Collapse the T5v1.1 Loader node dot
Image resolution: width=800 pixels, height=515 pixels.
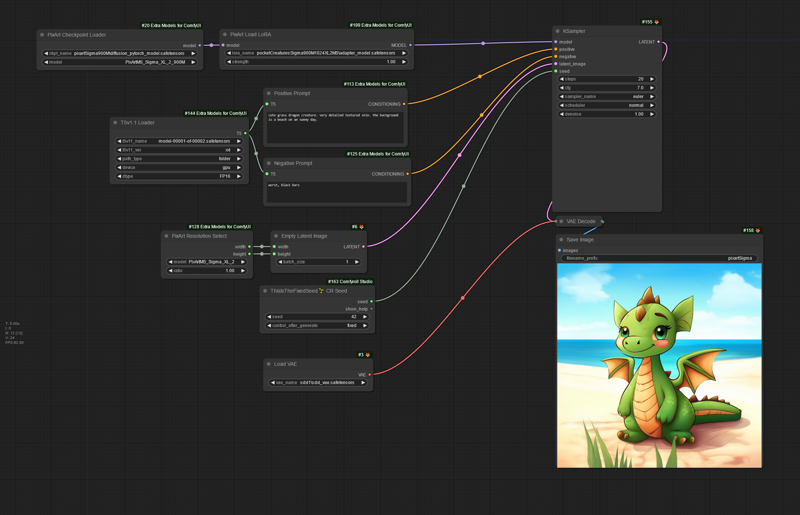point(115,122)
